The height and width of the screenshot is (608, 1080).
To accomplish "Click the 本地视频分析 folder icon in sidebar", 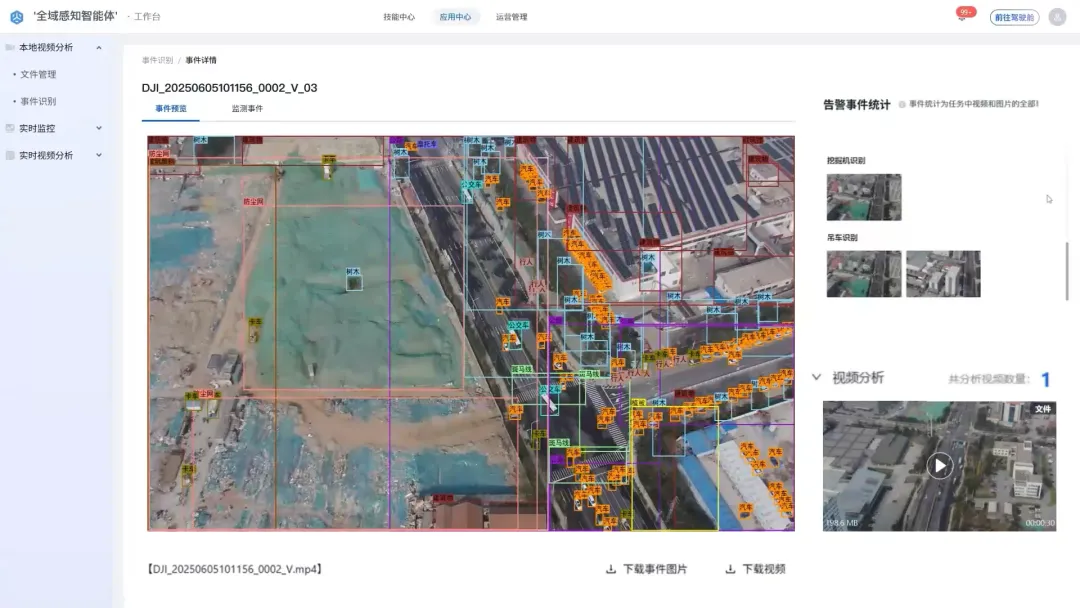I will tap(10, 48).
